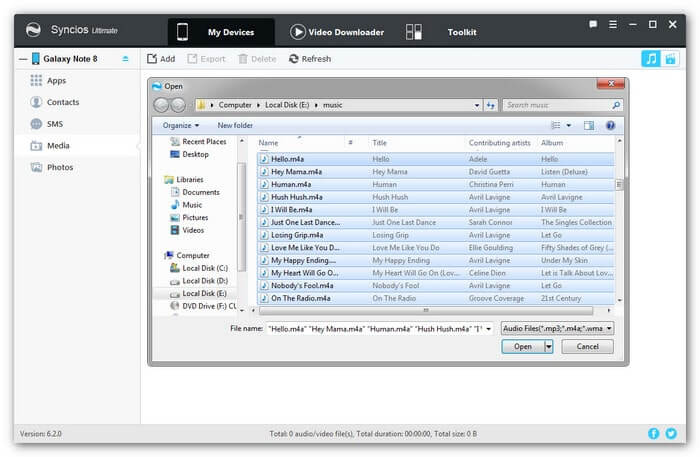Image resolution: width=700 pixels, height=457 pixels.
Task: Click the Open button
Action: [523, 346]
